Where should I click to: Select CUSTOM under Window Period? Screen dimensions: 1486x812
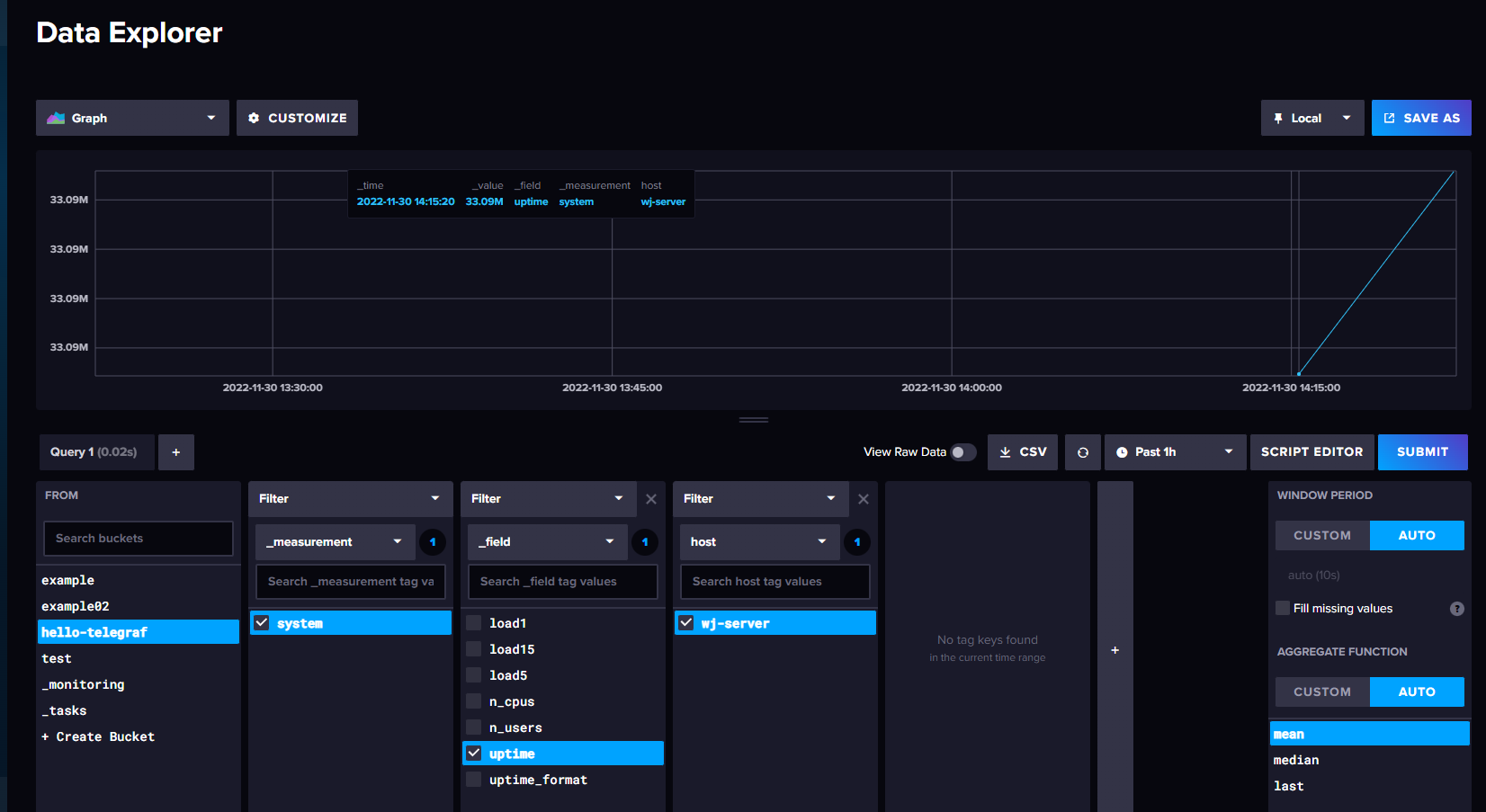(x=1322, y=535)
